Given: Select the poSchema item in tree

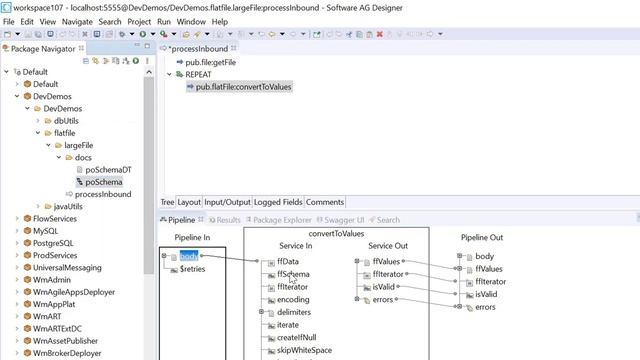Looking at the screenshot, I should click(104, 182).
